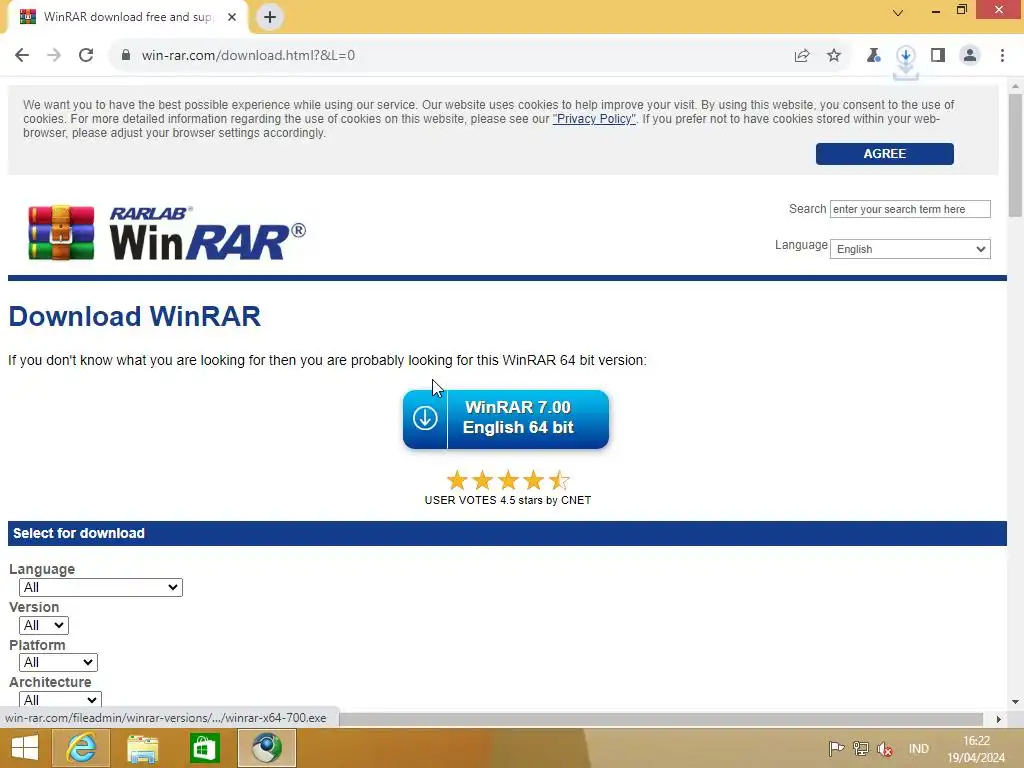This screenshot has height=768, width=1024.
Task: Launch Internet Explorer from taskbar
Action: tap(81, 748)
